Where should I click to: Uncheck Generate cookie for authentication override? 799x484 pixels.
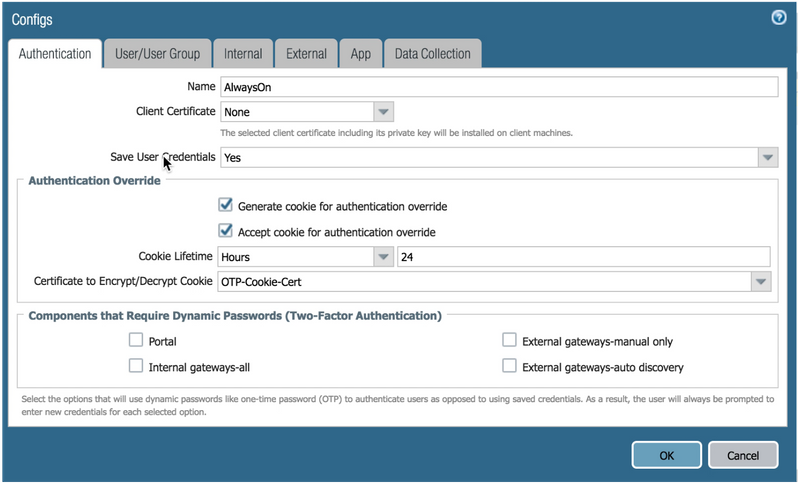coord(225,206)
